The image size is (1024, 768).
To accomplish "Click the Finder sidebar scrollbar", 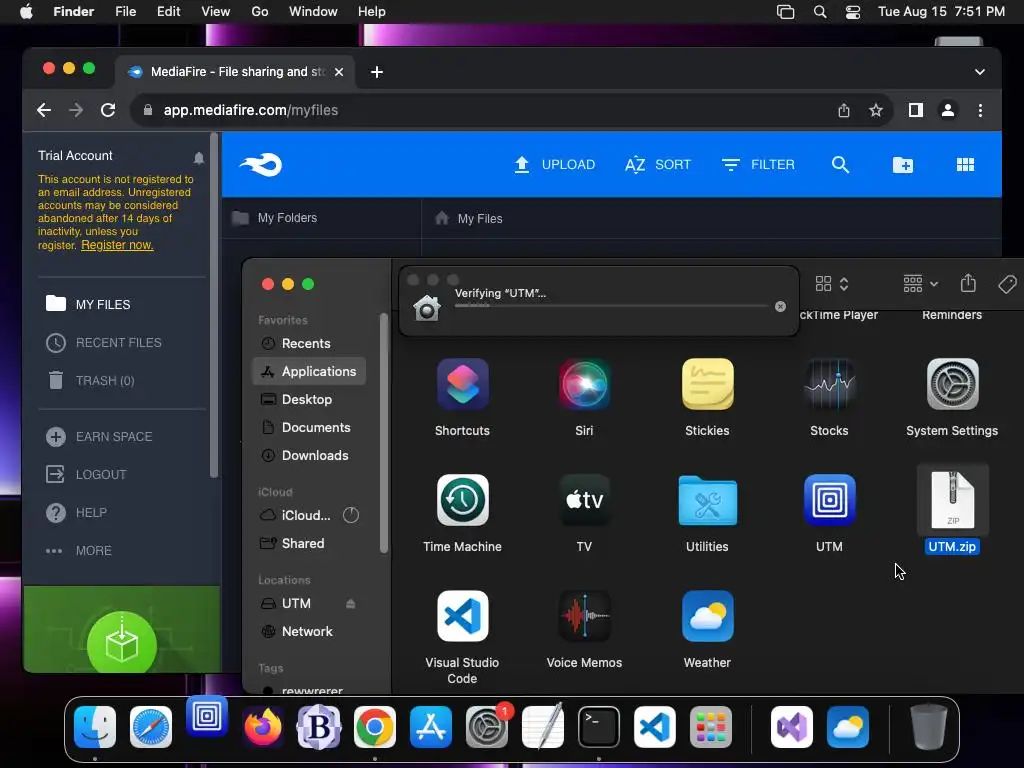I will (x=384, y=432).
